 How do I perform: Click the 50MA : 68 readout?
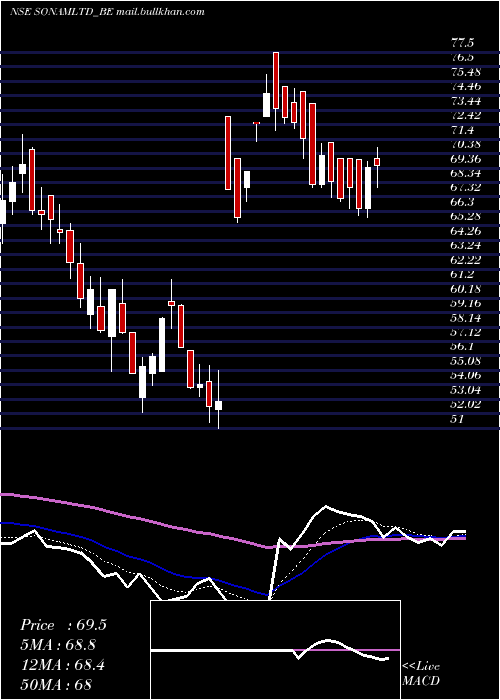(x=57, y=684)
